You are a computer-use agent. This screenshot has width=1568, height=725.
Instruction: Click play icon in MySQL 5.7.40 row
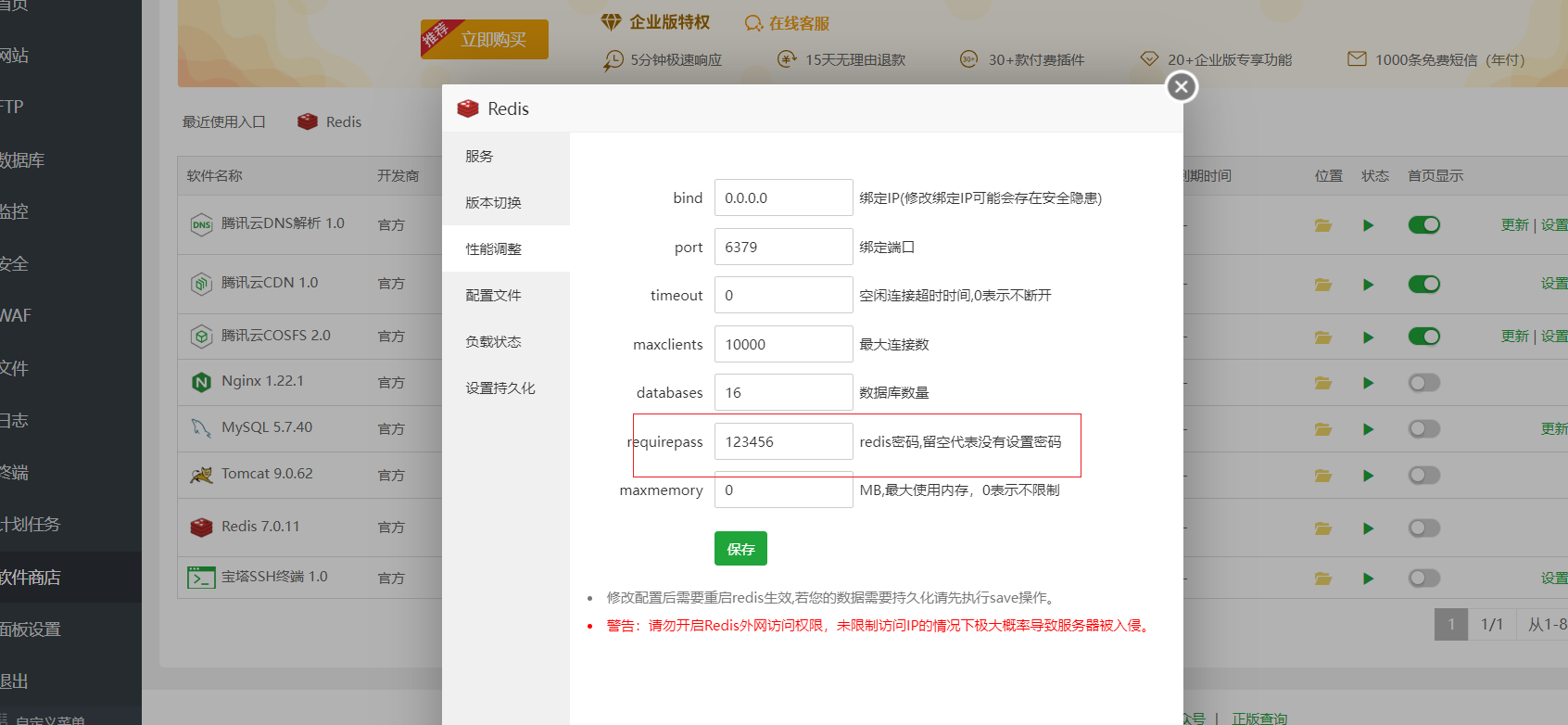(x=1368, y=429)
